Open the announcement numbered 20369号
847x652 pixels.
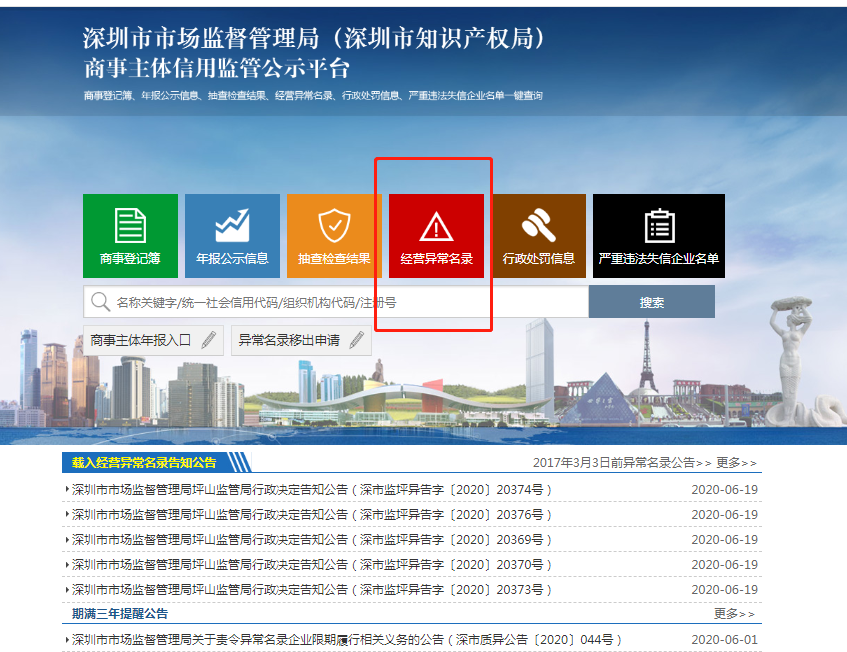click(311, 540)
